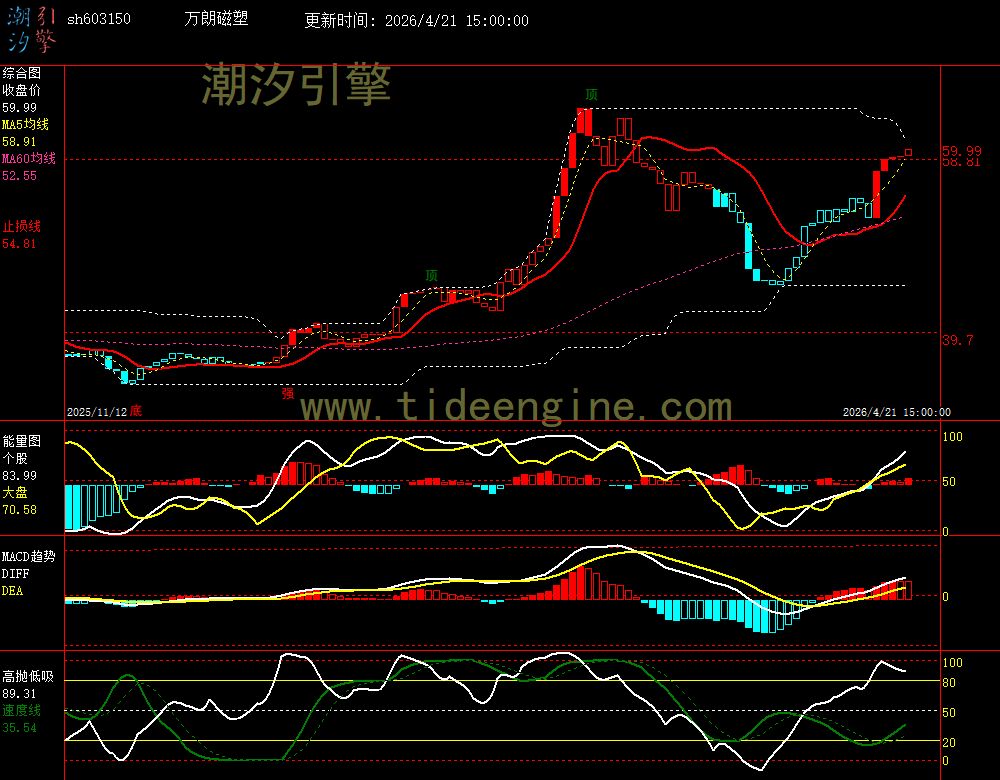Select the 高抛低吸 indicator panel label
This screenshot has width=1000, height=780.
(28, 676)
